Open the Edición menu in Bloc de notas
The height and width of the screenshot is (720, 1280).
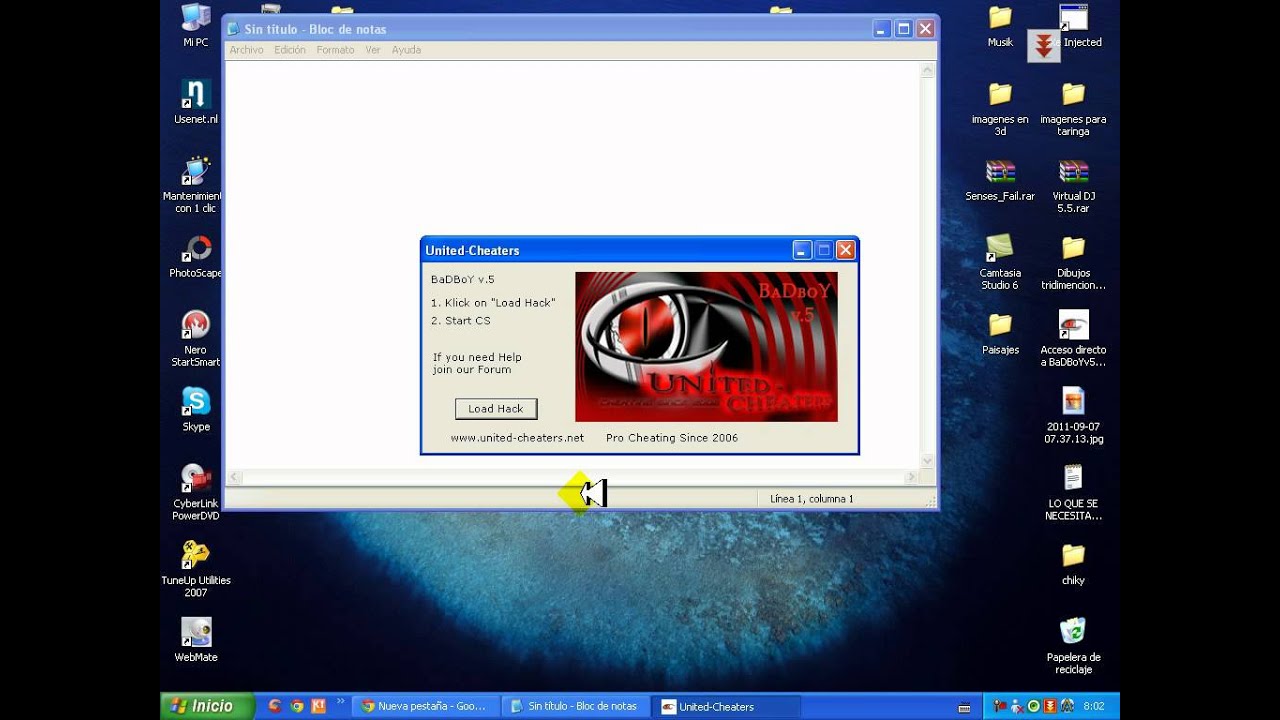click(290, 50)
